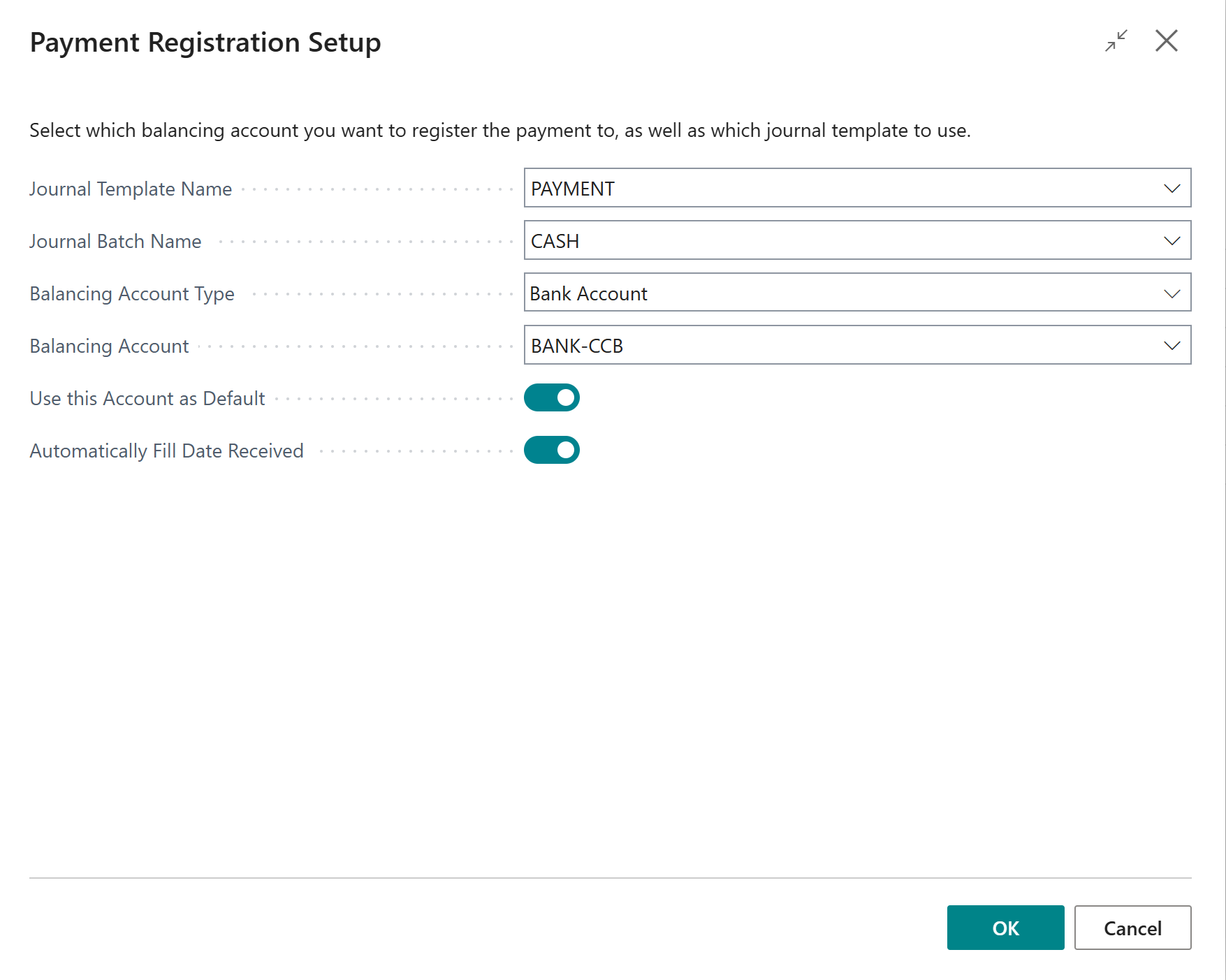The image size is (1226, 980).
Task: Open Journal Batch Name dropdown arrow
Action: [1172, 241]
